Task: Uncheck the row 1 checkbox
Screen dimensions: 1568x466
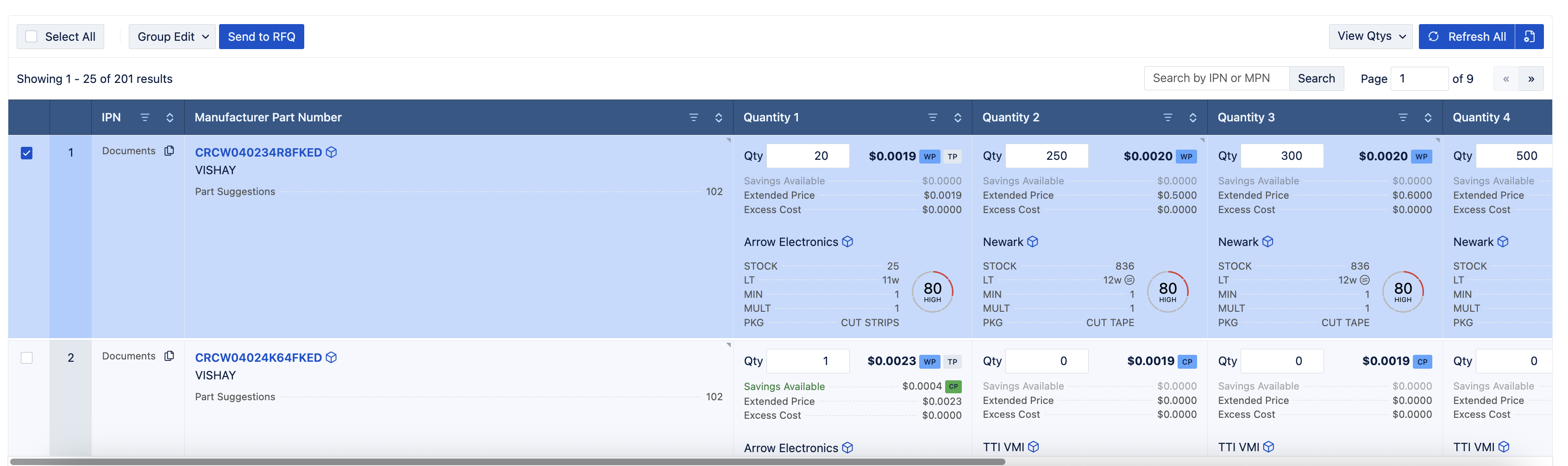Action: pos(27,153)
